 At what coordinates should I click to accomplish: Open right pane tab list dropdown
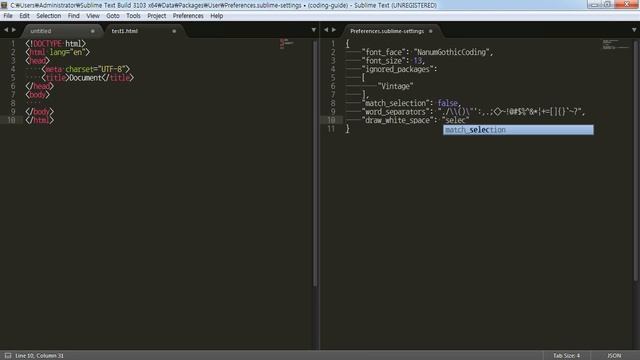click(634, 30)
